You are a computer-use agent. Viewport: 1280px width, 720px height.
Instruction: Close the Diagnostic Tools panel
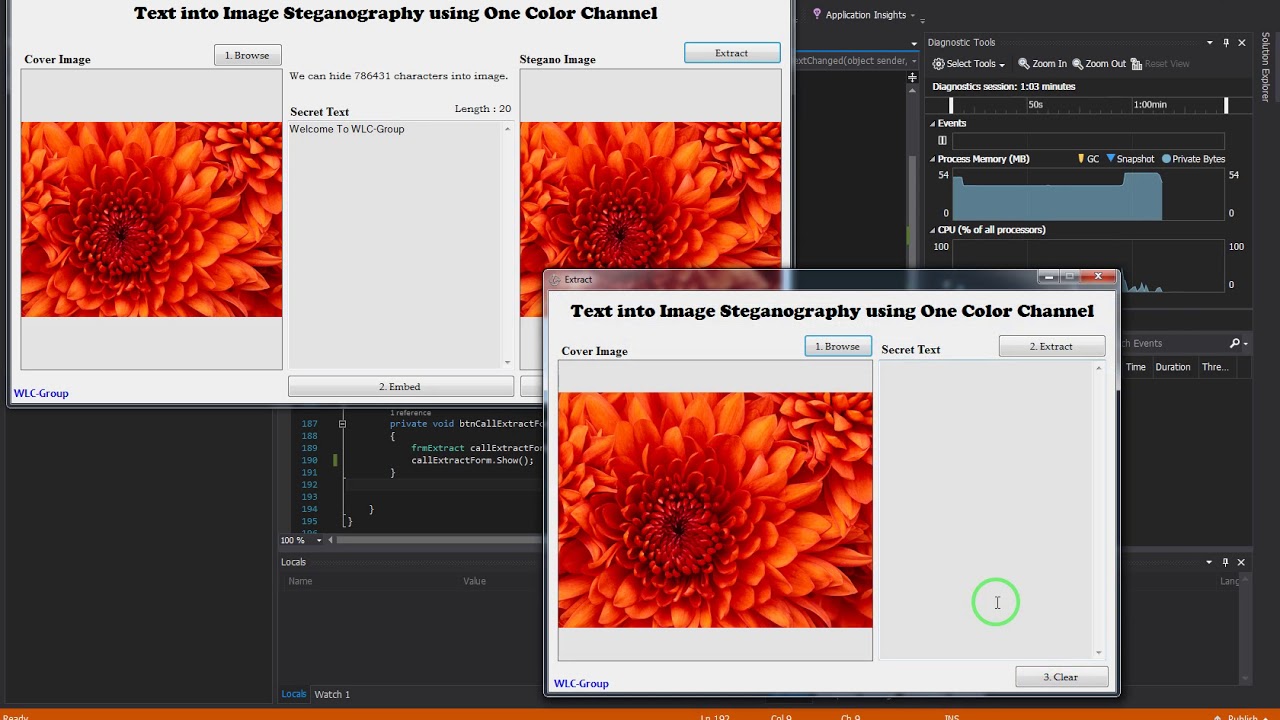pyautogui.click(x=1242, y=43)
